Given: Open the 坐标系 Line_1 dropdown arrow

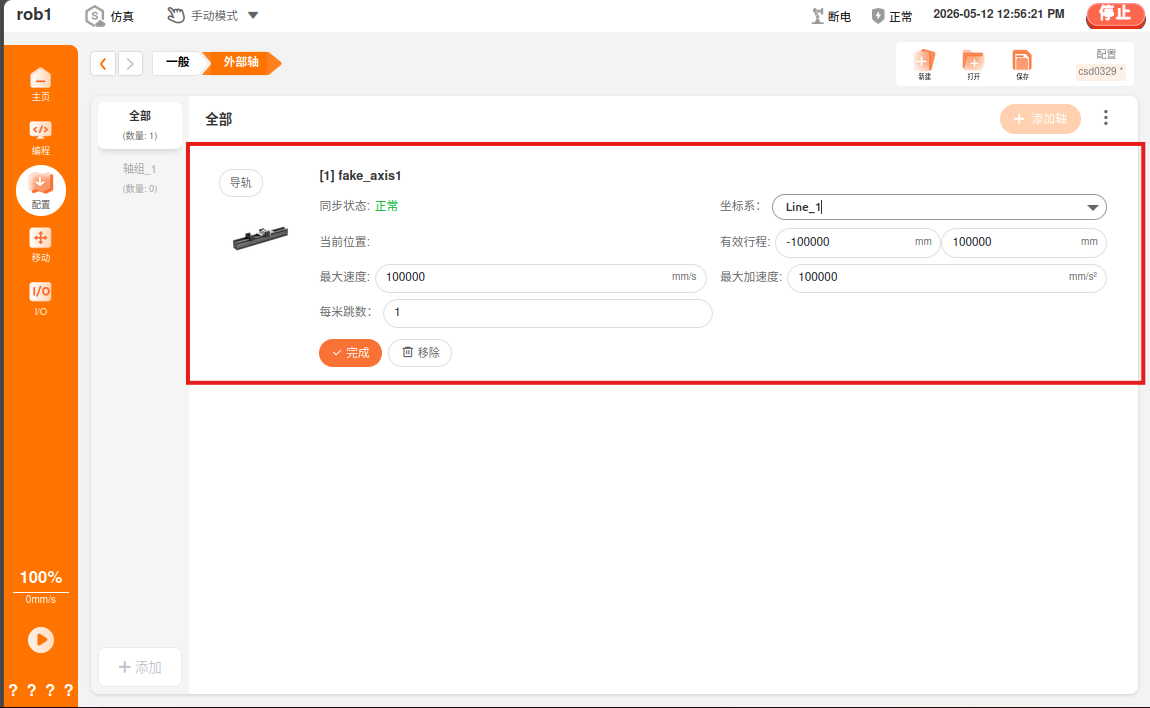Looking at the screenshot, I should (1092, 208).
